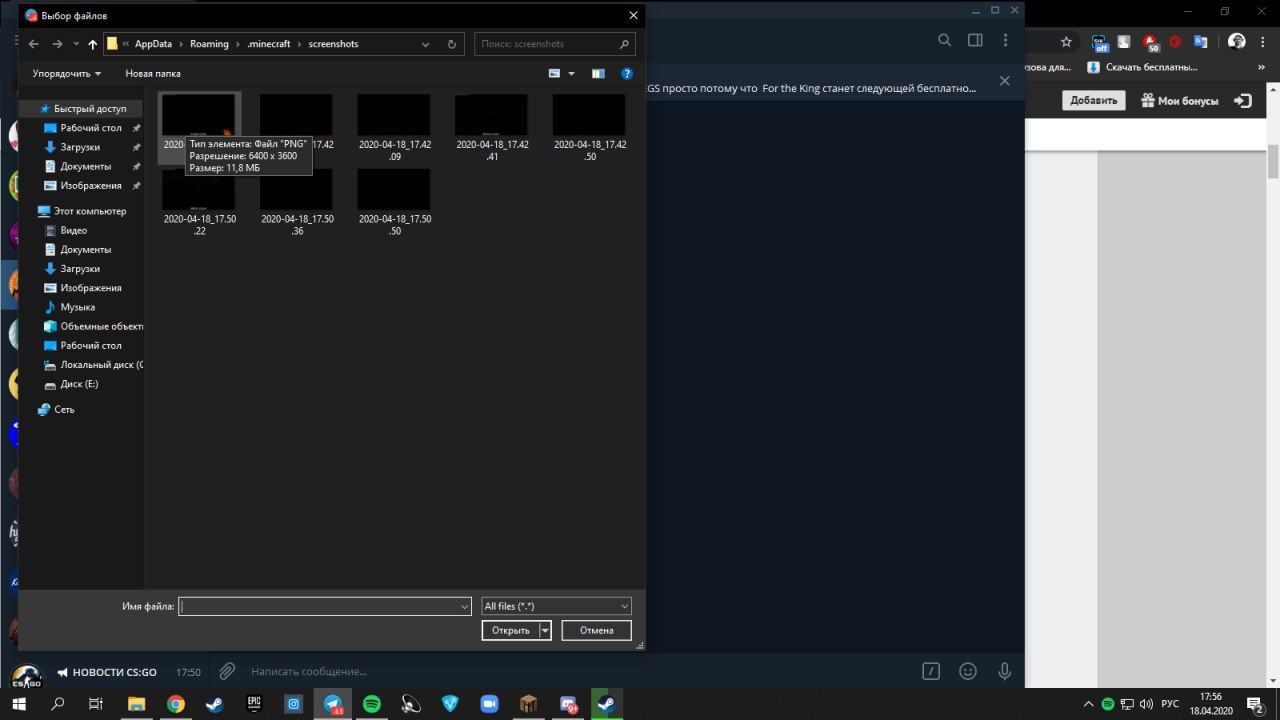Open Windows Start menu

19,704
